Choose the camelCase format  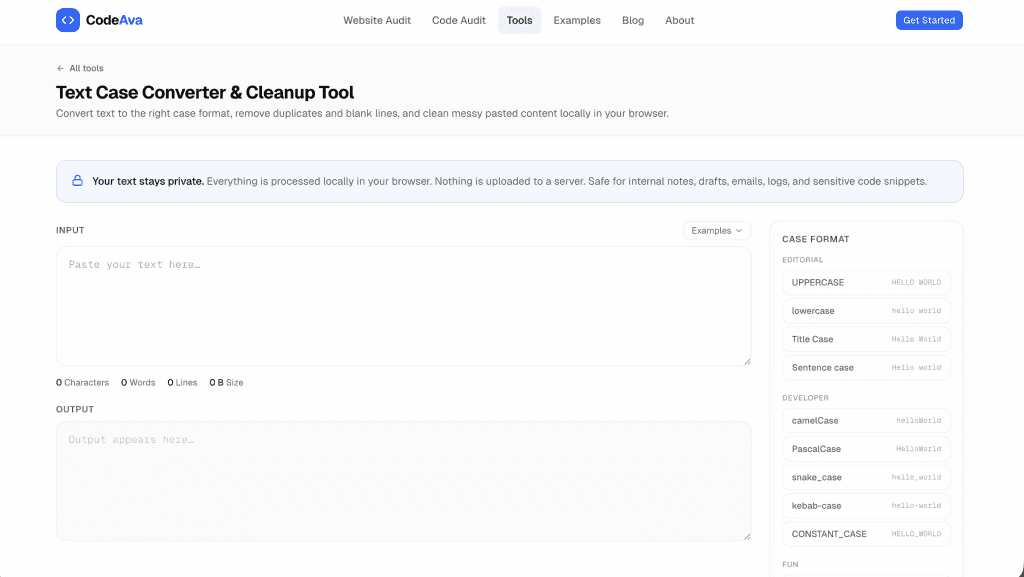(x=866, y=420)
